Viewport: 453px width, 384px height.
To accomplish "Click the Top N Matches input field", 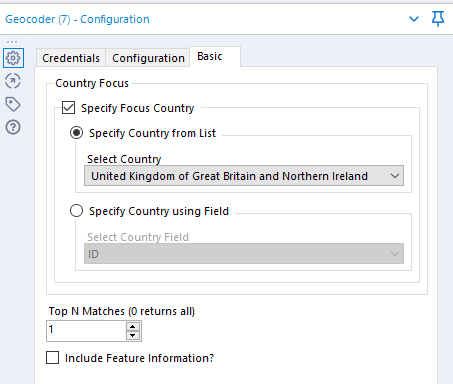I will [x=86, y=331].
